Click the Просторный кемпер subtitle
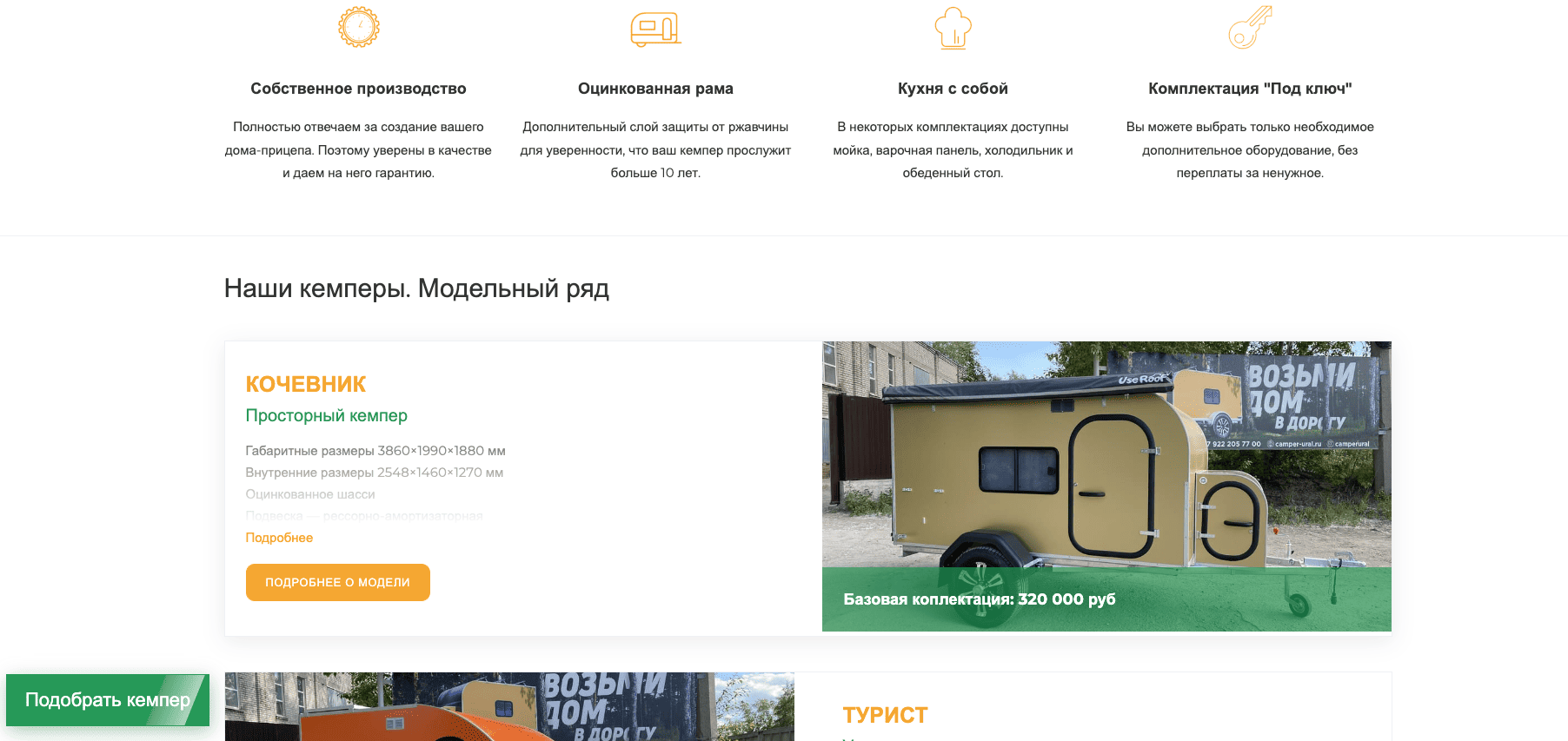The image size is (1568, 741). pos(327,415)
